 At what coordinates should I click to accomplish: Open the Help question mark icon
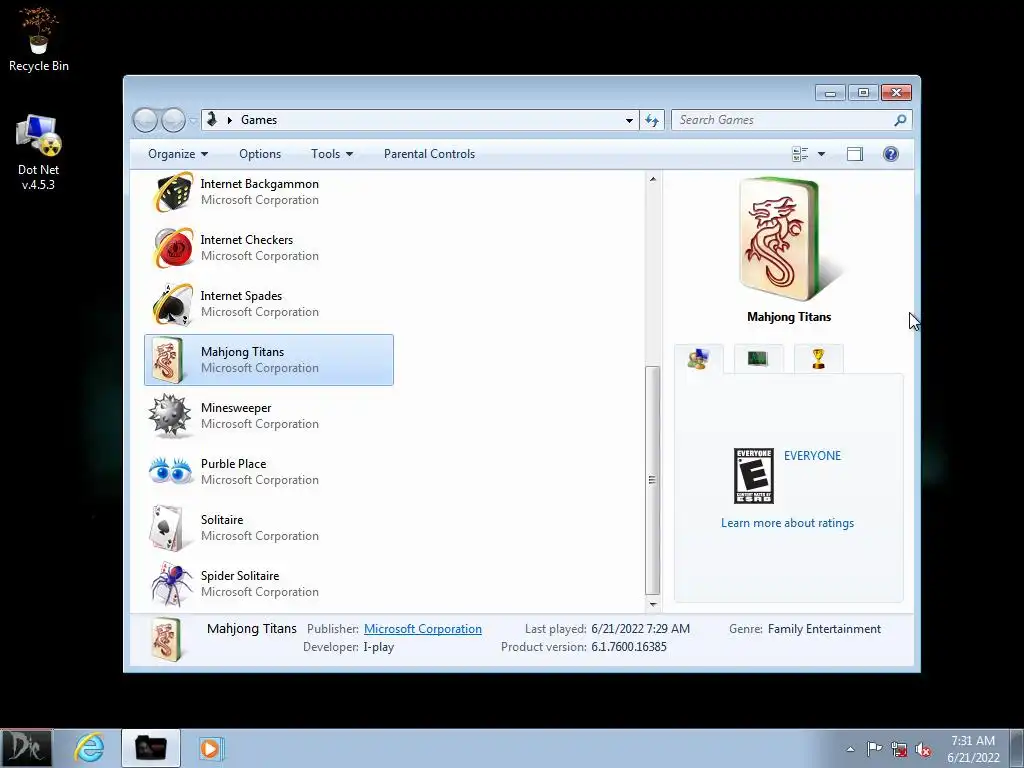pyautogui.click(x=891, y=154)
